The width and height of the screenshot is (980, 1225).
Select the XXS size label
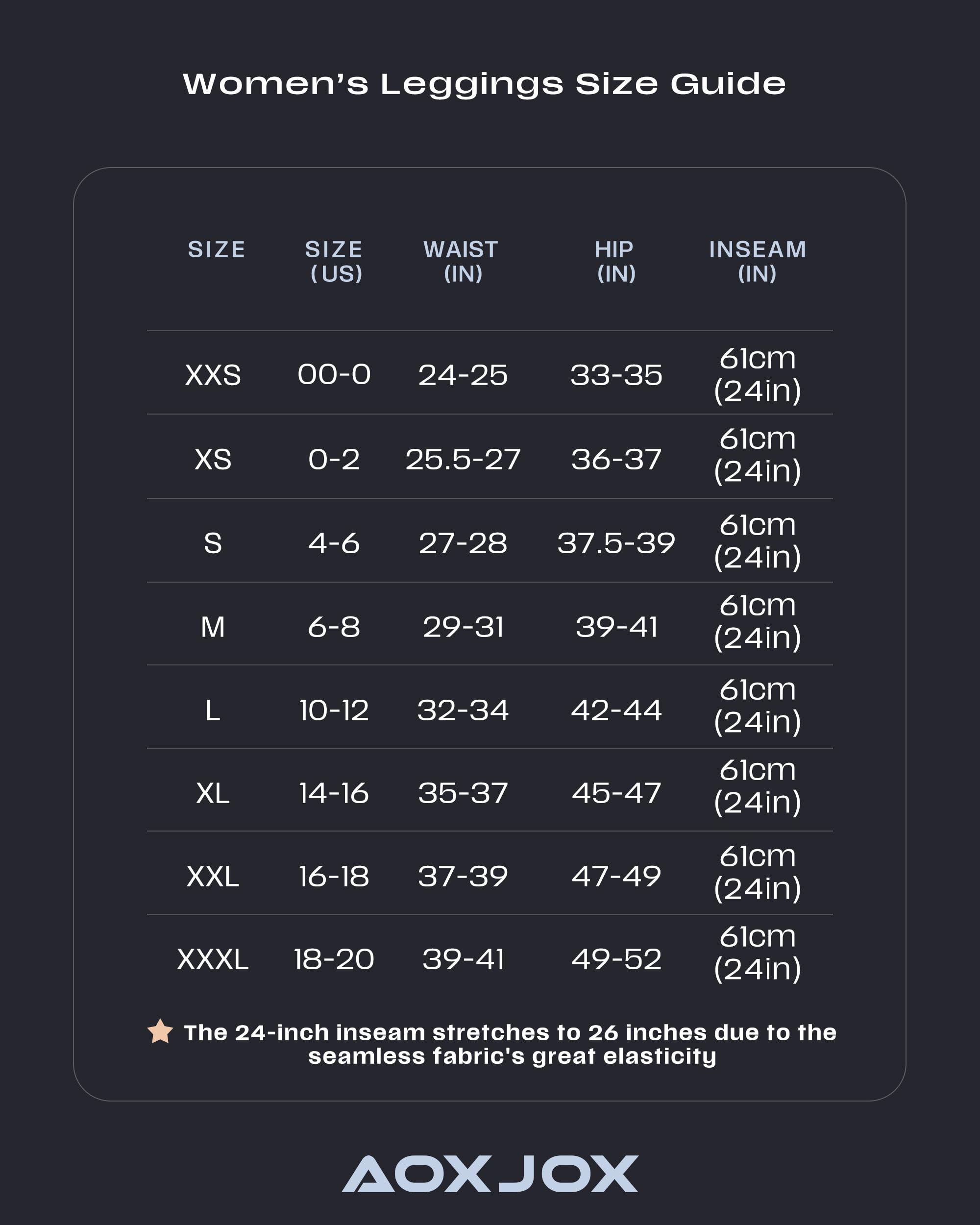(213, 375)
